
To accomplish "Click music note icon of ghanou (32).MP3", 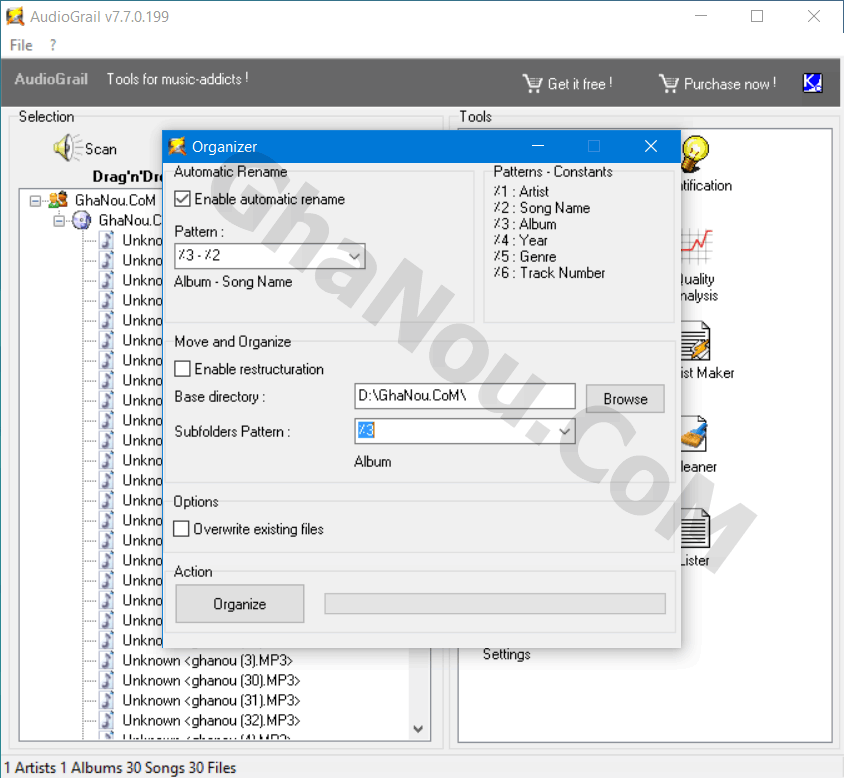I will (x=108, y=720).
